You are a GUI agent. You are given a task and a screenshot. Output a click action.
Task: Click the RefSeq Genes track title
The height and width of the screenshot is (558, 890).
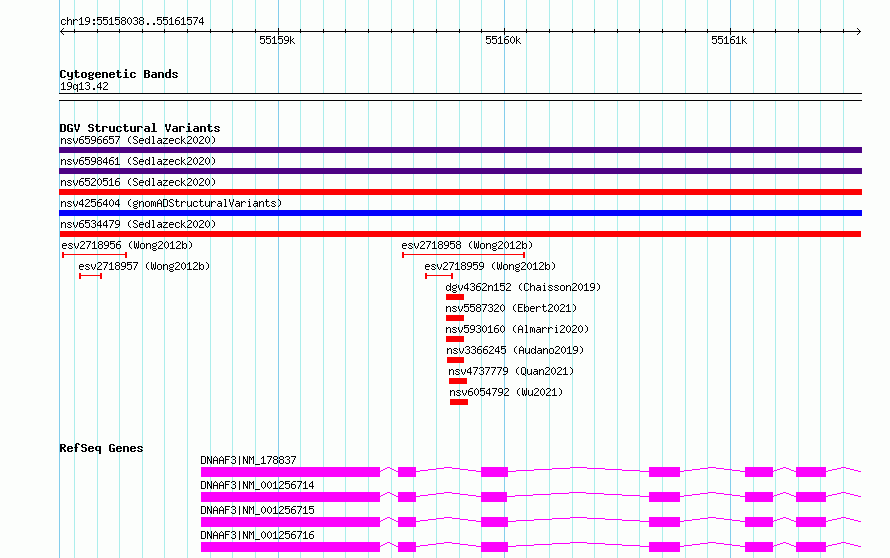101,448
